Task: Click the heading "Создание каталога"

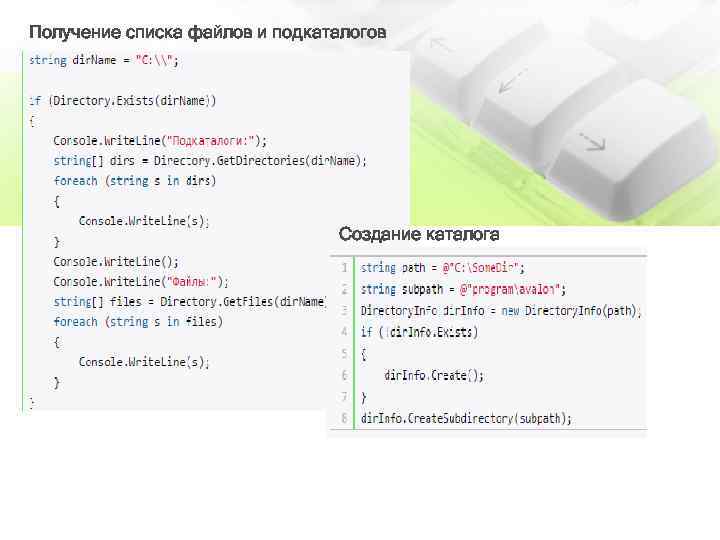Action: tap(419, 234)
